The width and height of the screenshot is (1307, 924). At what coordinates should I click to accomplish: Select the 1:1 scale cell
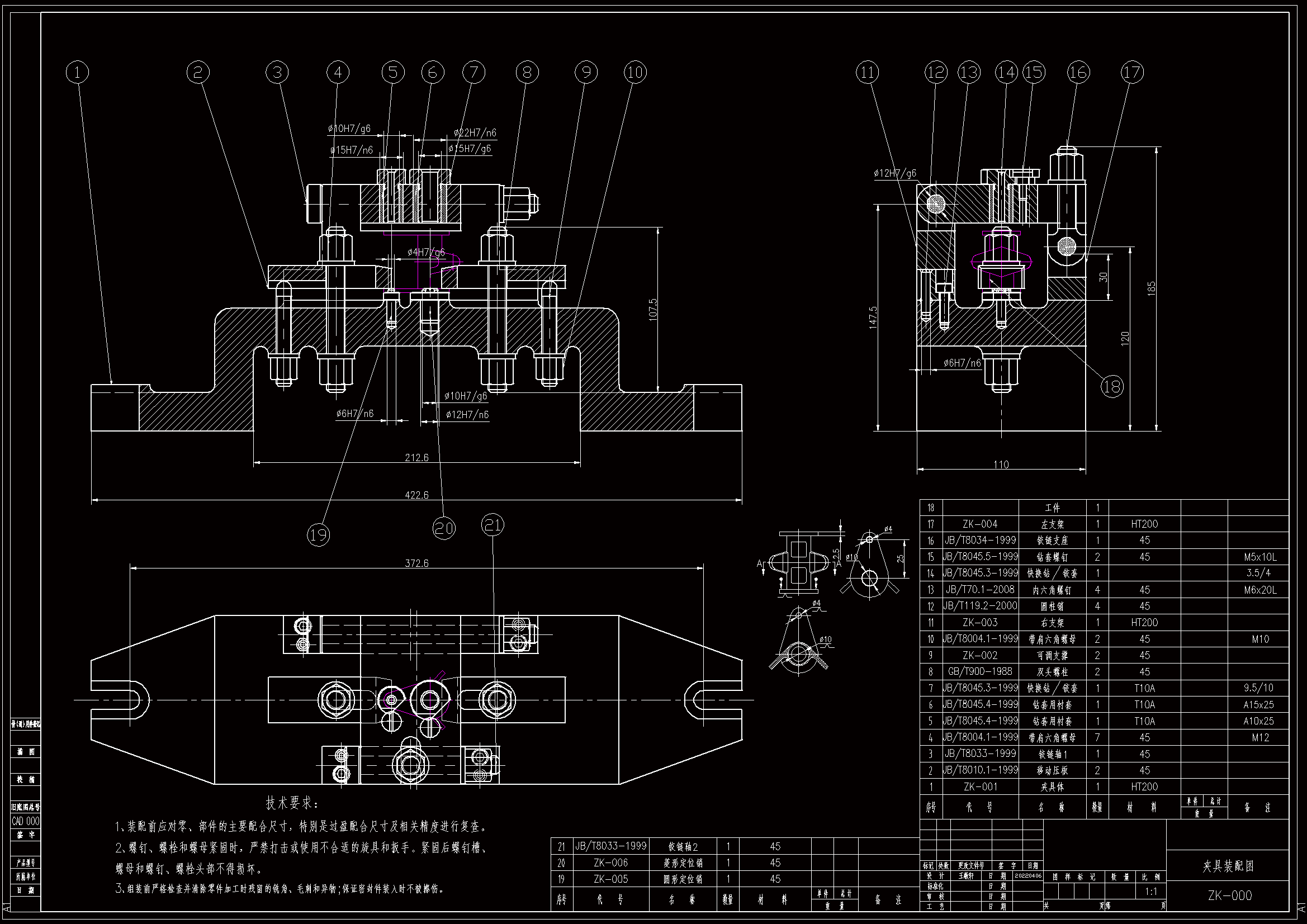pos(1150,892)
